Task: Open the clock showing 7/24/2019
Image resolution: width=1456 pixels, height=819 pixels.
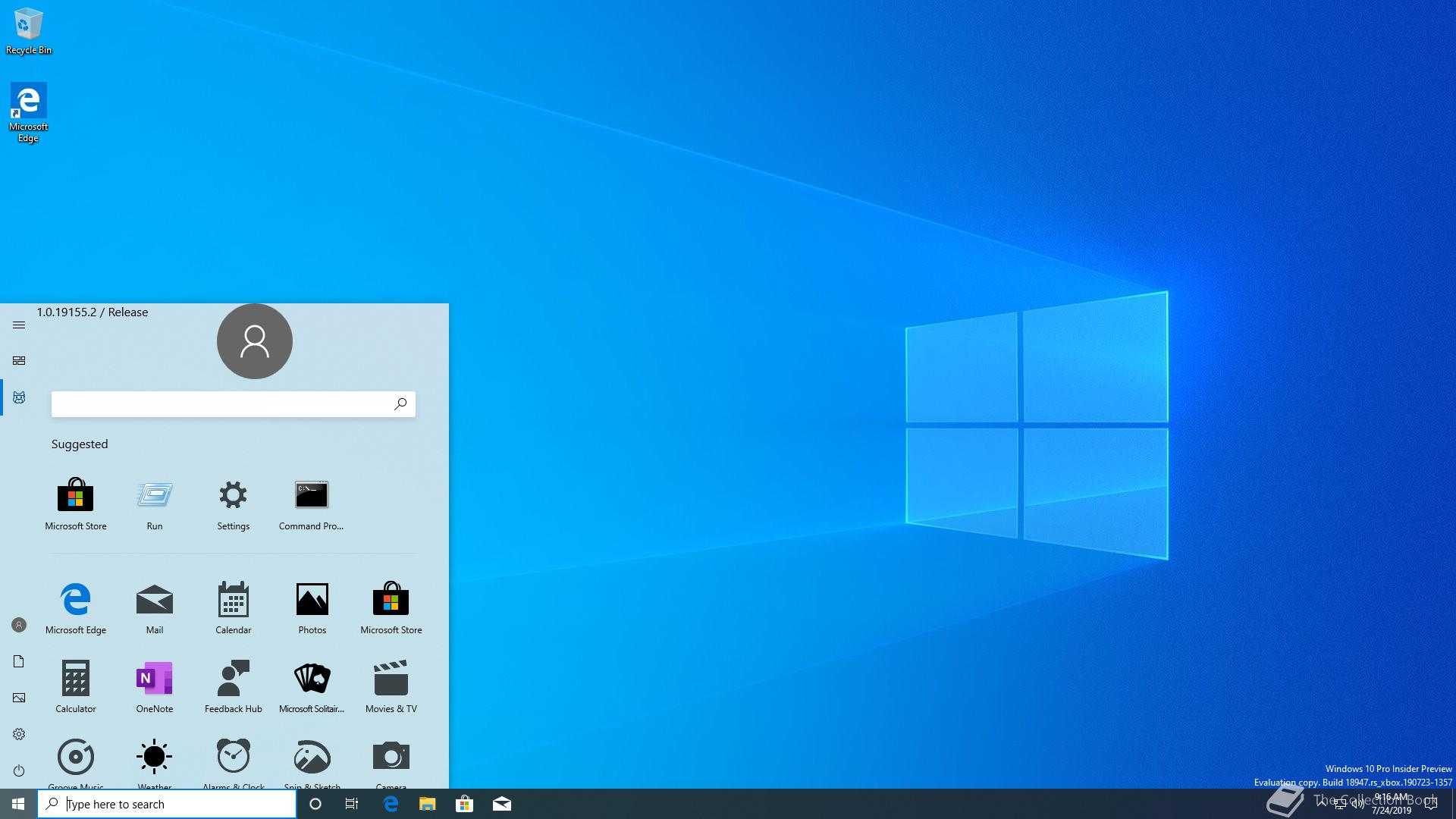Action: tap(1392, 804)
